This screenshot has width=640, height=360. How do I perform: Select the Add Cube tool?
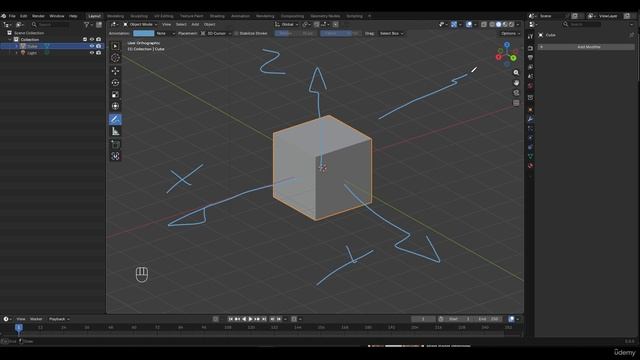pos(115,144)
